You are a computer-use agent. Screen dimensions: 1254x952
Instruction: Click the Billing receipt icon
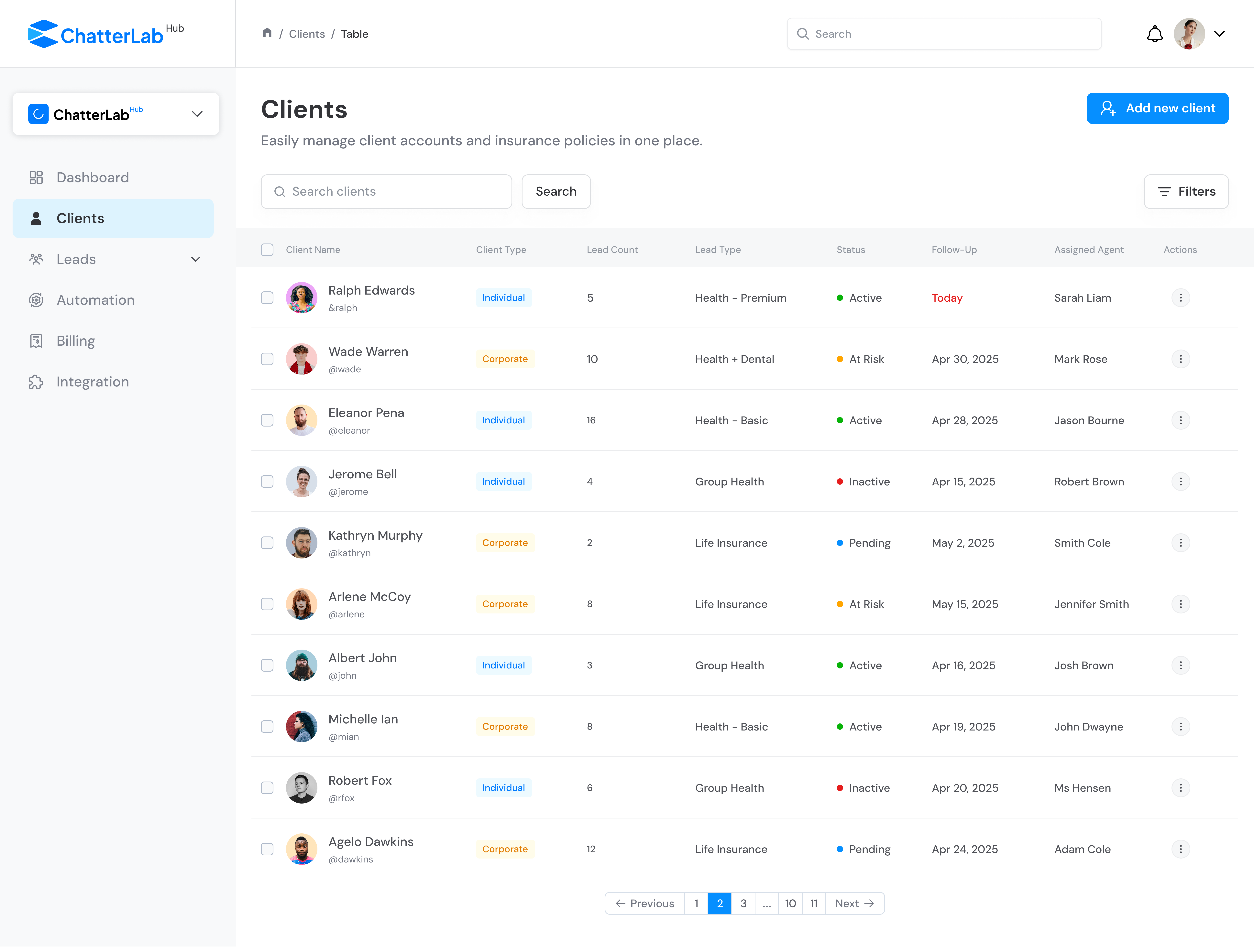36,341
